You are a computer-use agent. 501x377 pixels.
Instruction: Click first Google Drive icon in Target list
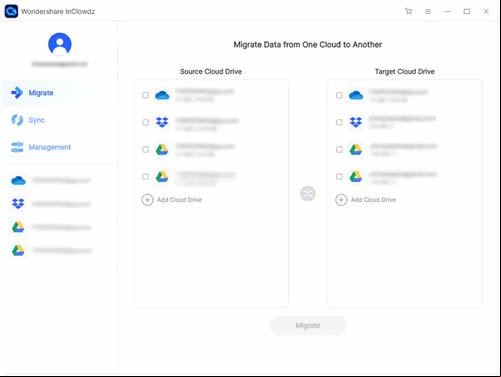[x=356, y=149]
